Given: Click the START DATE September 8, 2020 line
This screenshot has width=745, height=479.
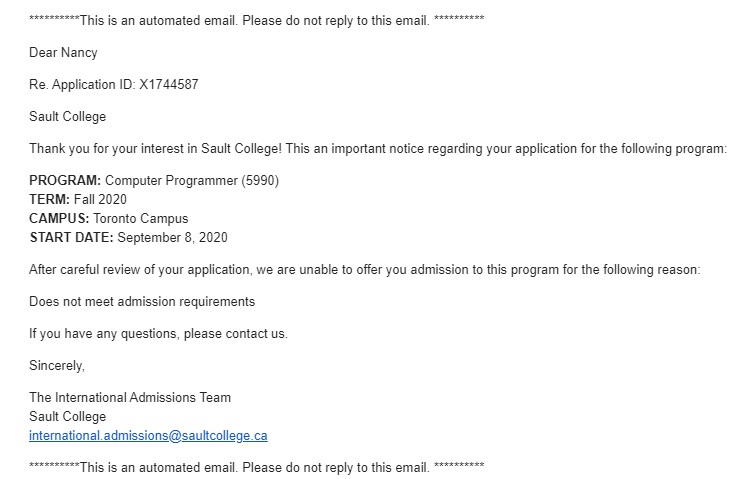Looking at the screenshot, I should (128, 238).
